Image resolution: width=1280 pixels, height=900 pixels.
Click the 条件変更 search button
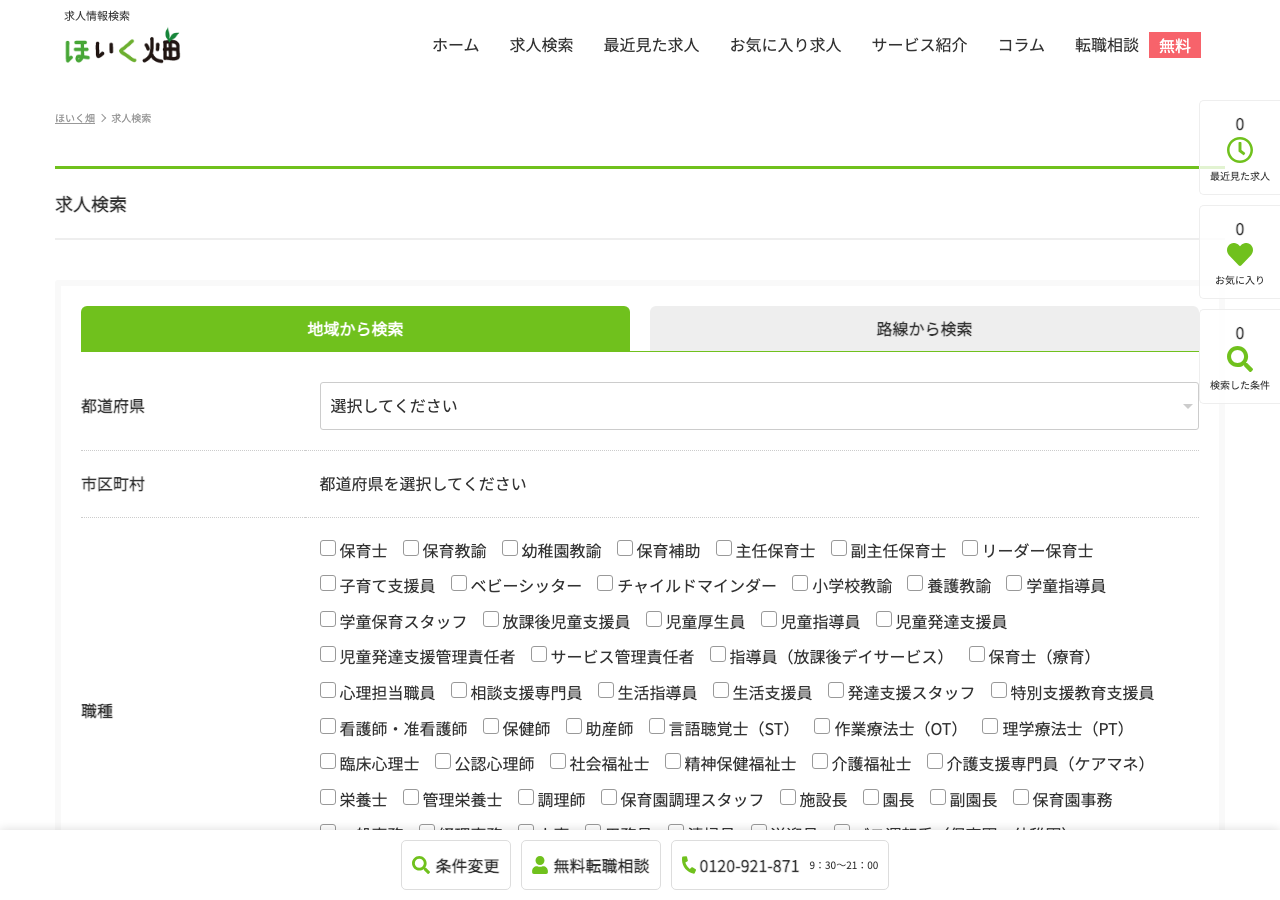point(456,865)
